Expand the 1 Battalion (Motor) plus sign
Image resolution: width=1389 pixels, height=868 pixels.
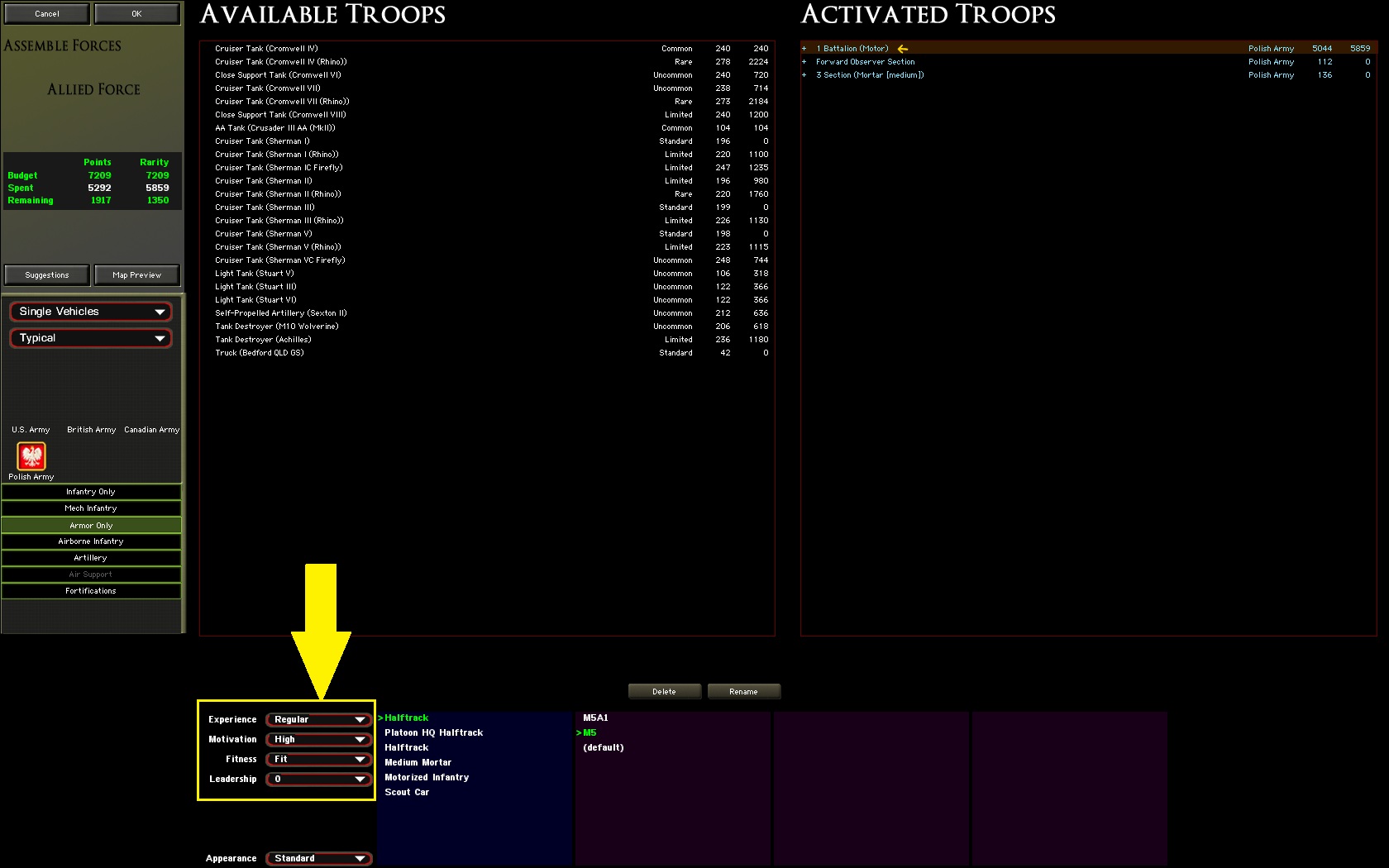point(804,49)
